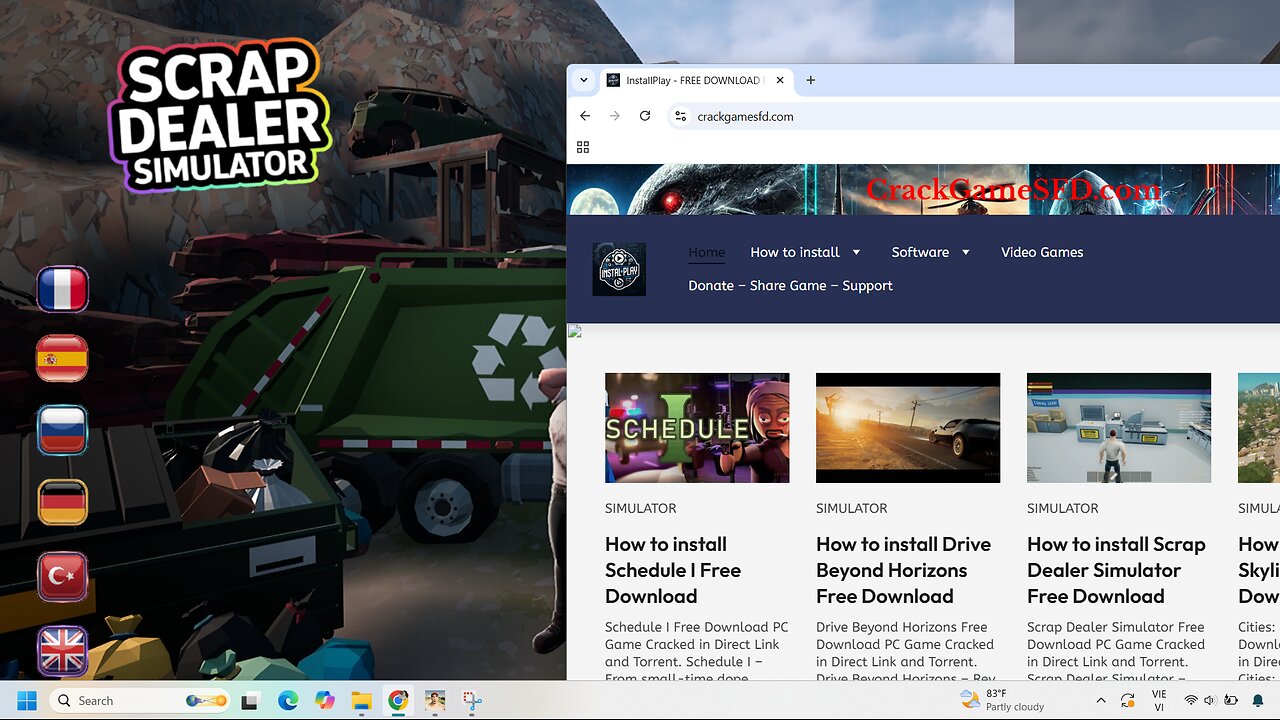
Task: Select the InstallPlay browser tab
Action: coord(697,81)
